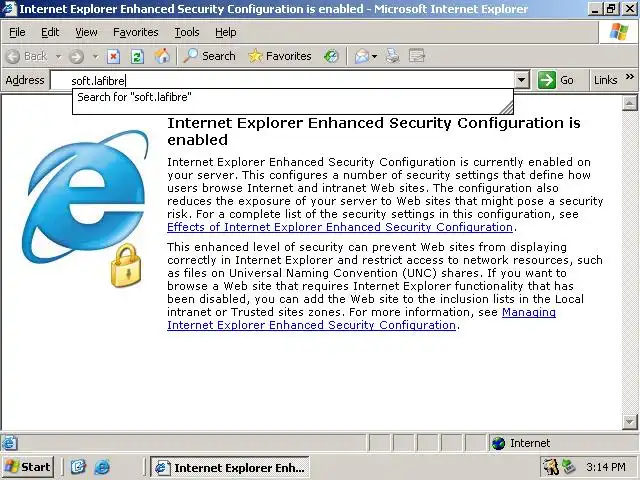This screenshot has height=480, width=640.
Task: Restore down the Internet Explorer window
Action: click(611, 9)
